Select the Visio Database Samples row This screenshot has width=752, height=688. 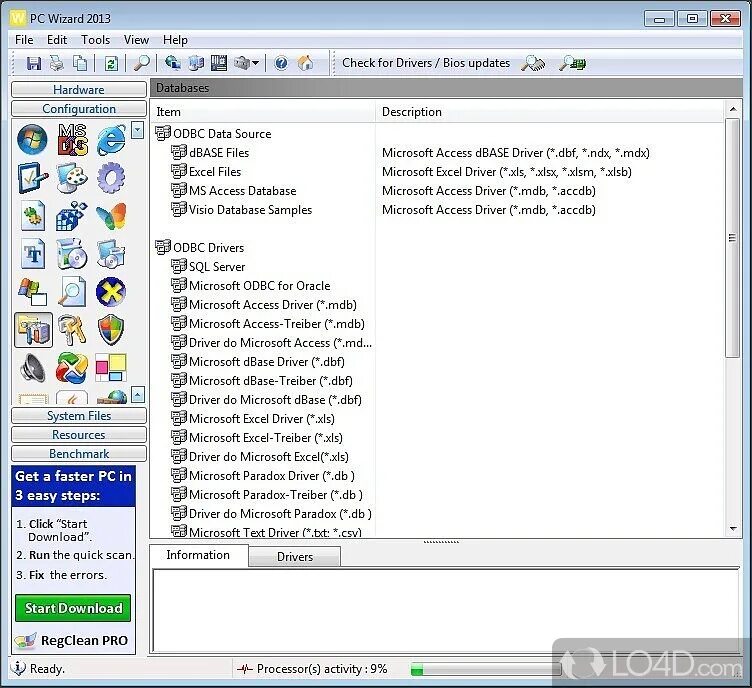tap(242, 210)
